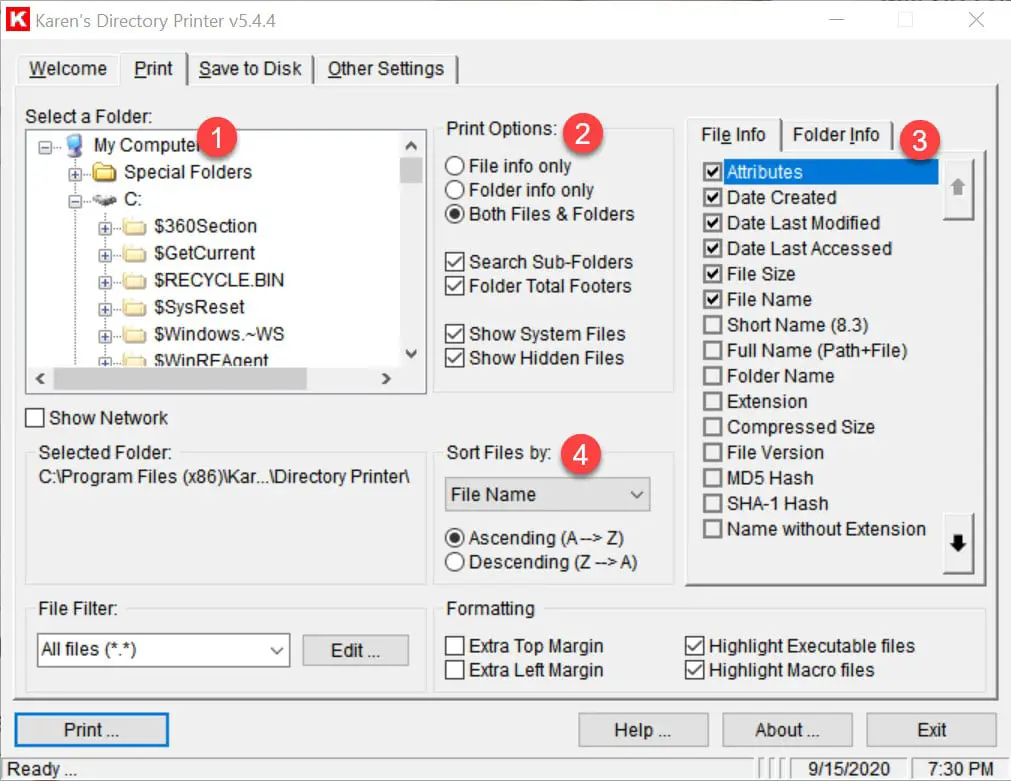The image size is (1011, 781).
Task: Check File Version field
Action: [x=712, y=453]
